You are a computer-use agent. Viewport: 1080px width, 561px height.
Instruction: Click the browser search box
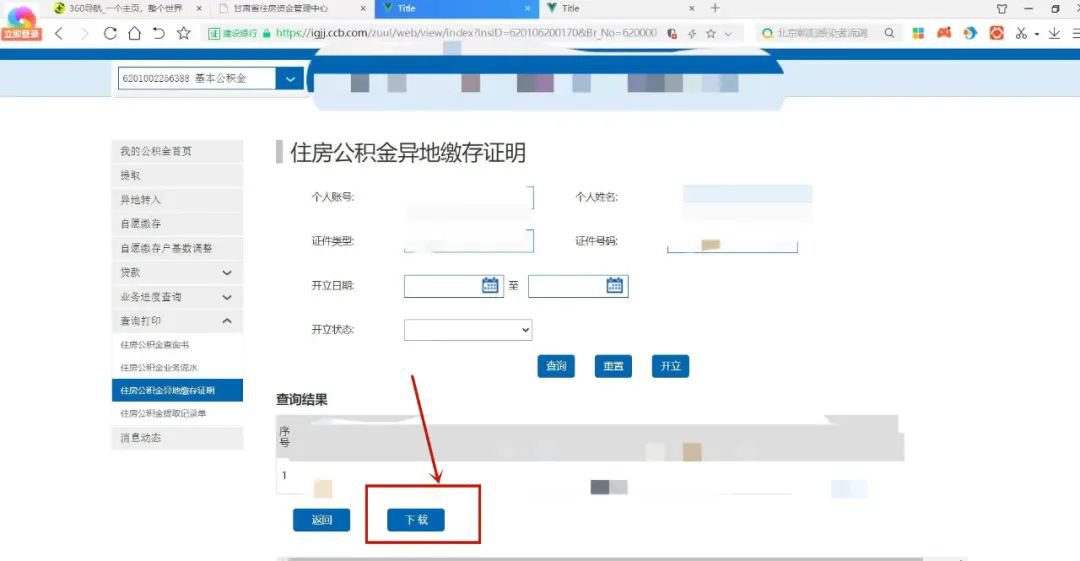click(x=822, y=33)
